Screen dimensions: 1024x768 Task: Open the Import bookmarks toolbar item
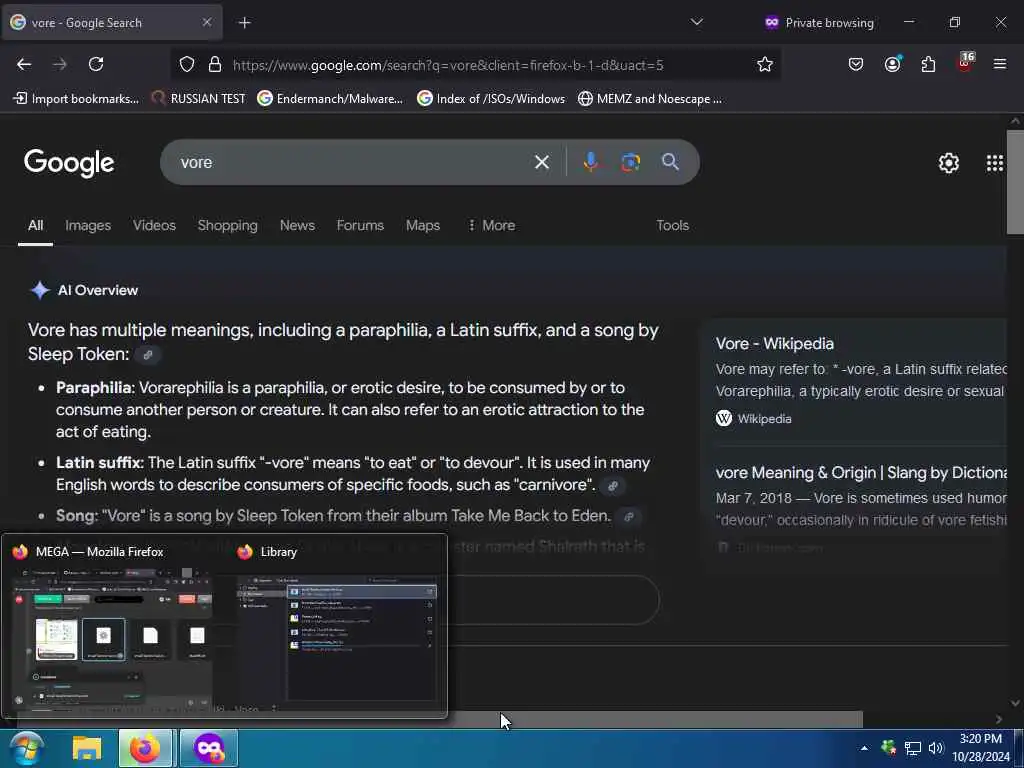click(x=76, y=99)
